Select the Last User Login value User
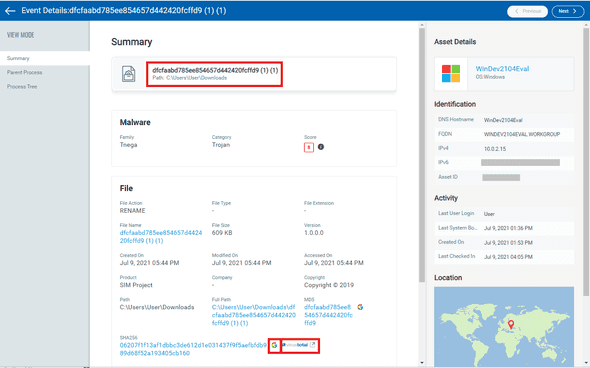This screenshot has width=590, height=368. 489,214
